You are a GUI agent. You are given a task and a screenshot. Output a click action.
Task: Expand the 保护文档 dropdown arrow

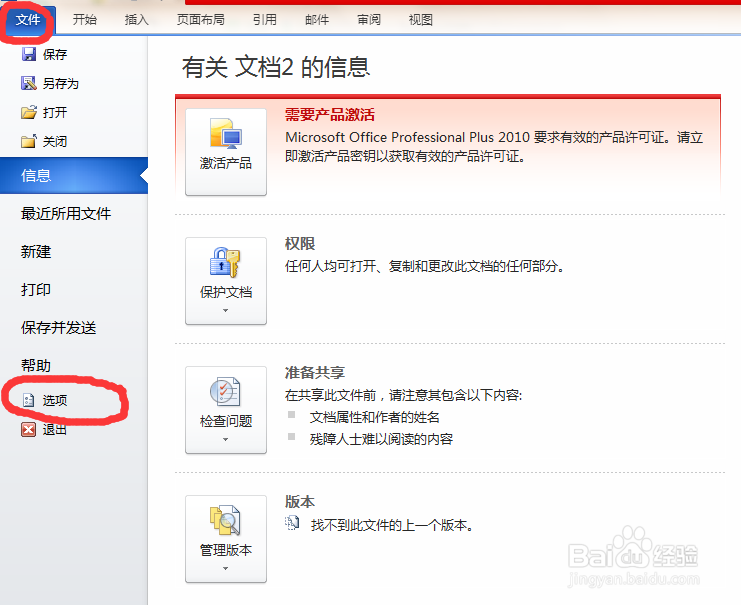(225, 311)
